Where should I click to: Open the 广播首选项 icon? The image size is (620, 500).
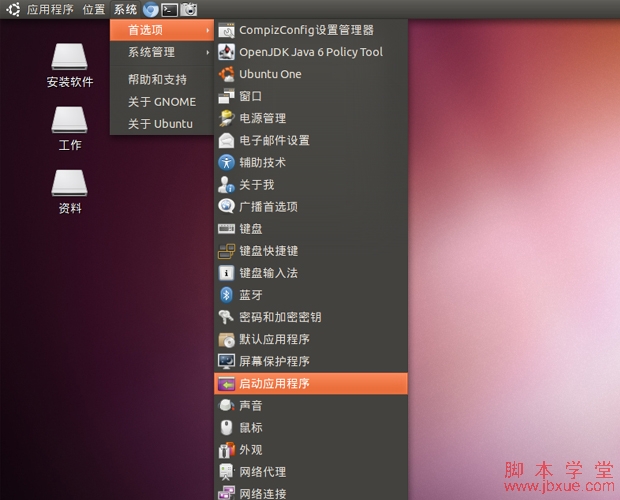point(227,206)
